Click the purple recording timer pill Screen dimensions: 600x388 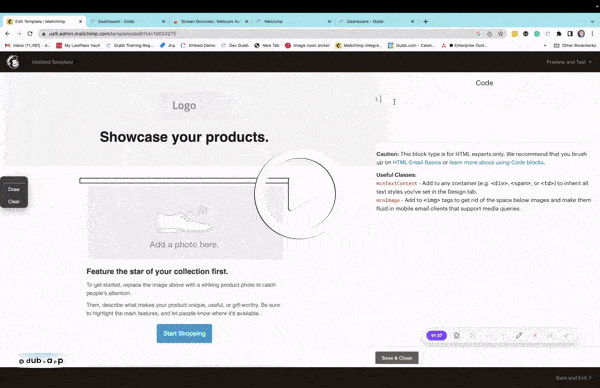click(x=436, y=336)
